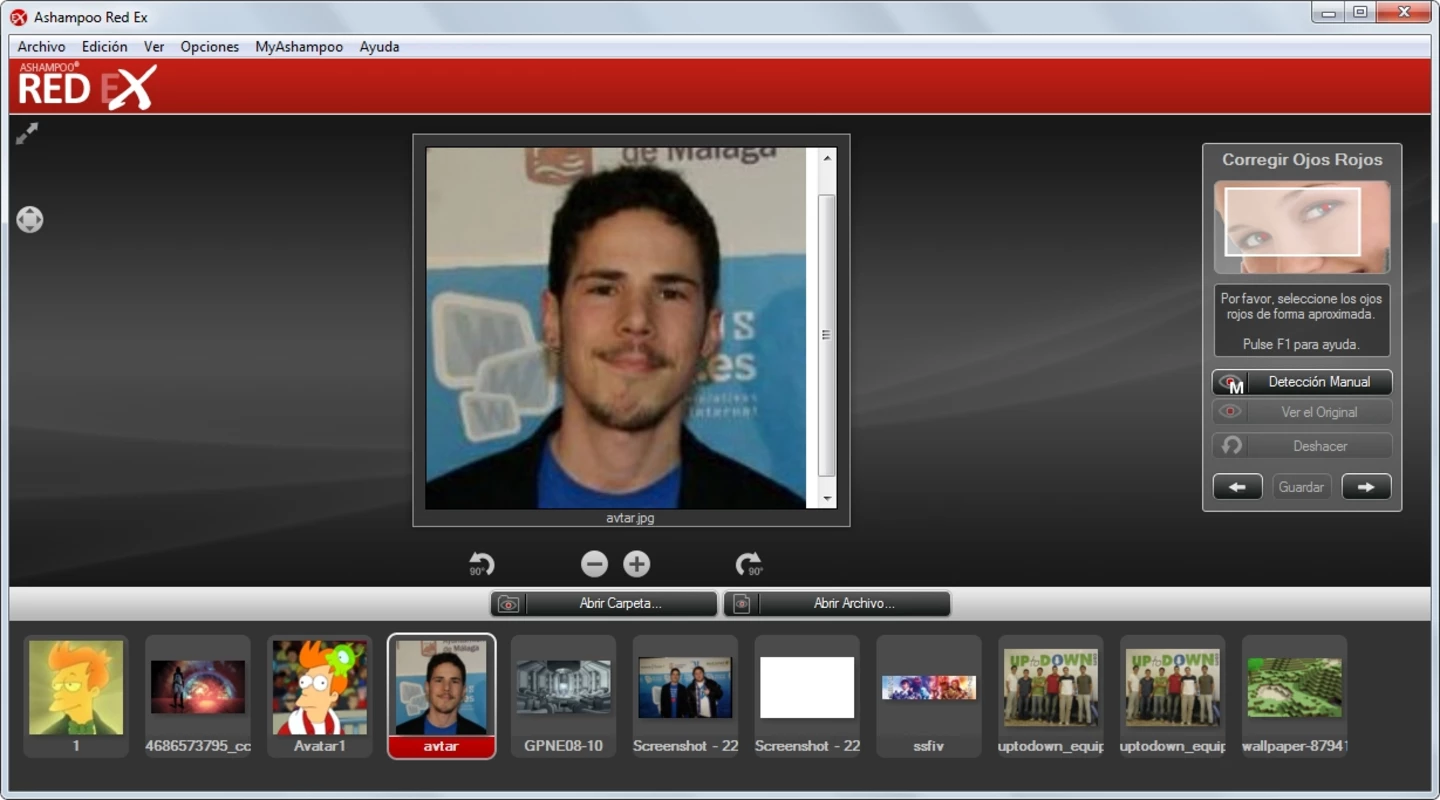Click the pan navigation wheel icon
Viewport: 1440px width, 800px height.
point(30,219)
